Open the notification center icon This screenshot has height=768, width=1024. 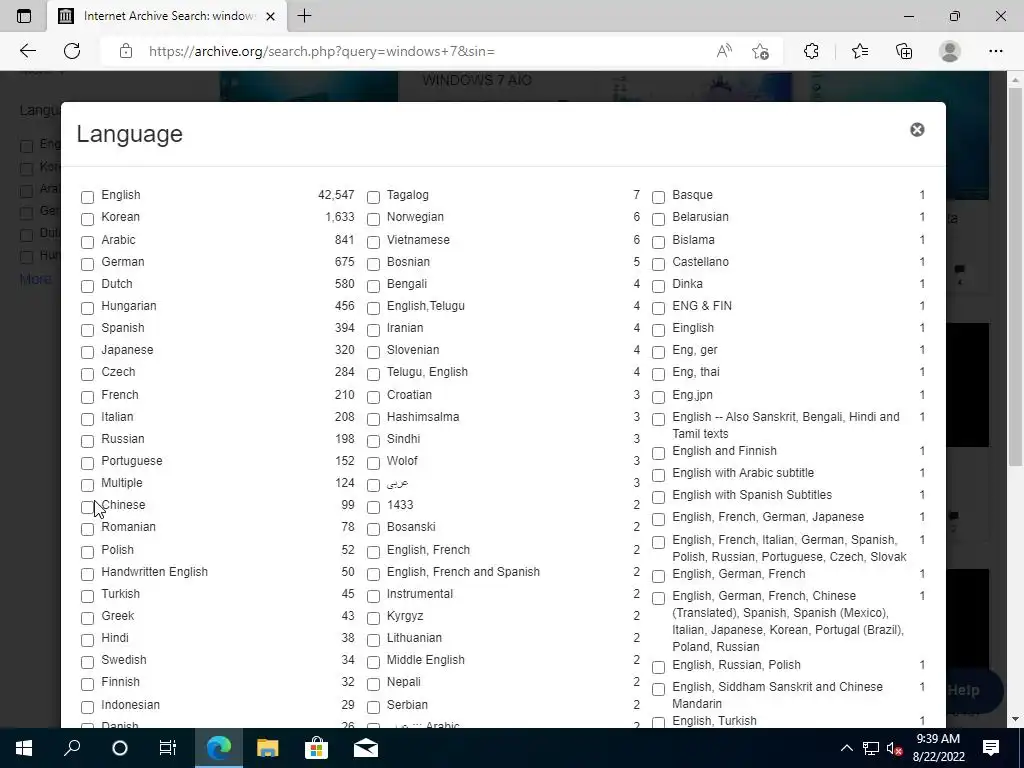(990, 748)
